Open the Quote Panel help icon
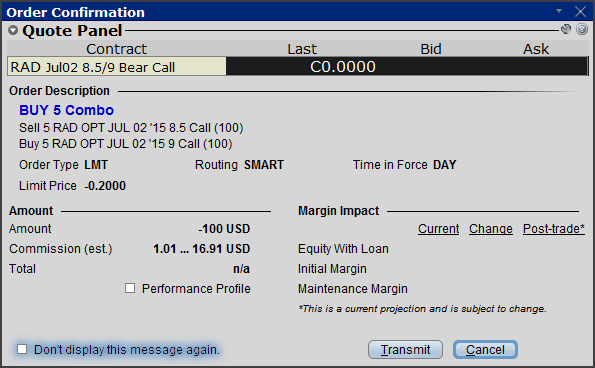Image resolution: width=595 pixels, height=368 pixels. tap(582, 30)
